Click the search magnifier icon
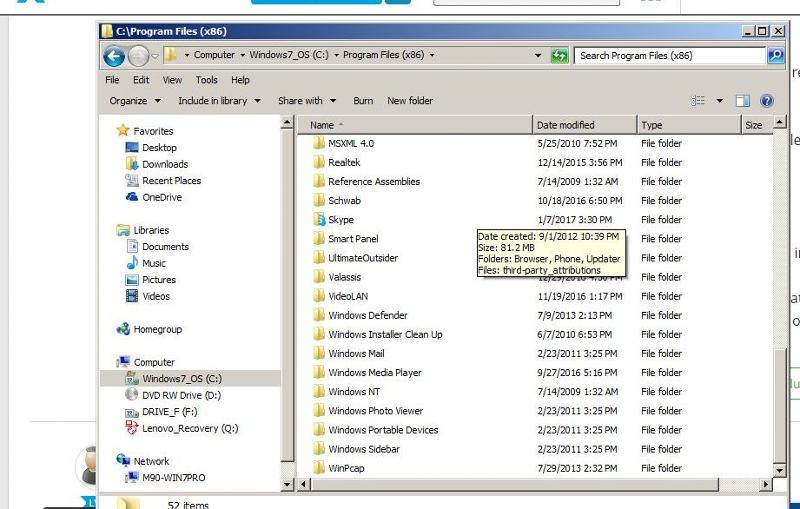Viewport: 800px width, 509px height. coord(776,55)
